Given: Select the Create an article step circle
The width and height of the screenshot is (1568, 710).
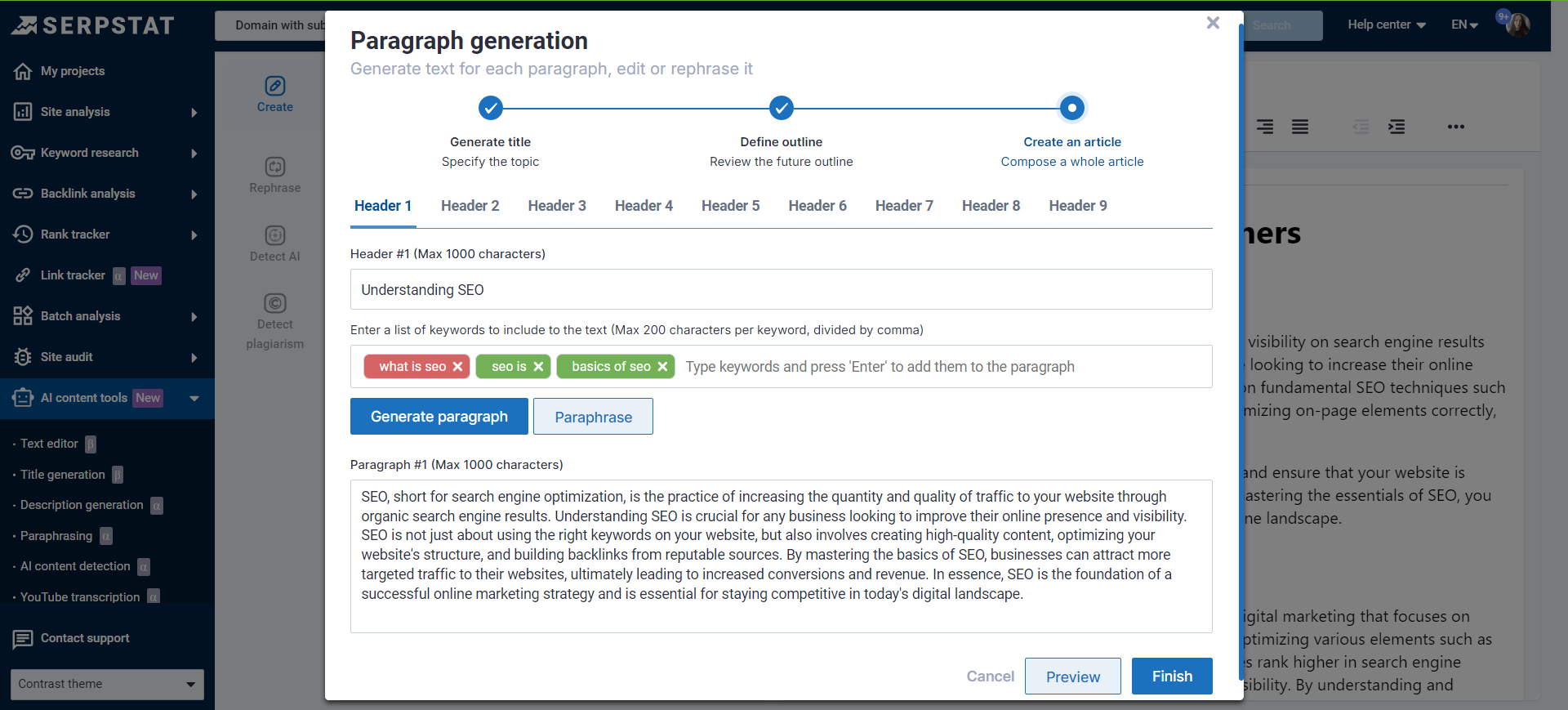Looking at the screenshot, I should tap(1071, 108).
